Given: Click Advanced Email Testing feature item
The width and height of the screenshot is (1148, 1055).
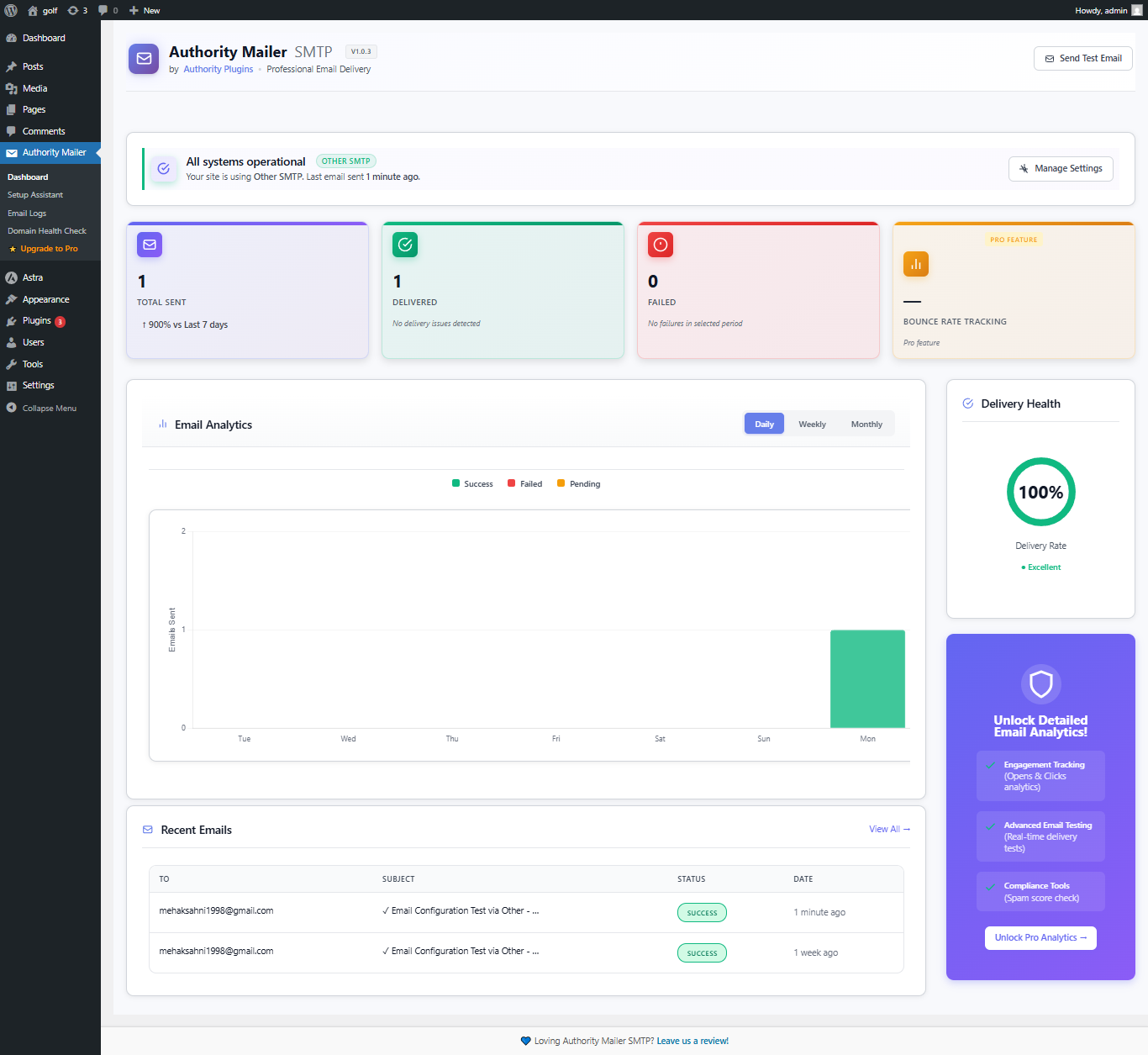Looking at the screenshot, I should click(1040, 836).
